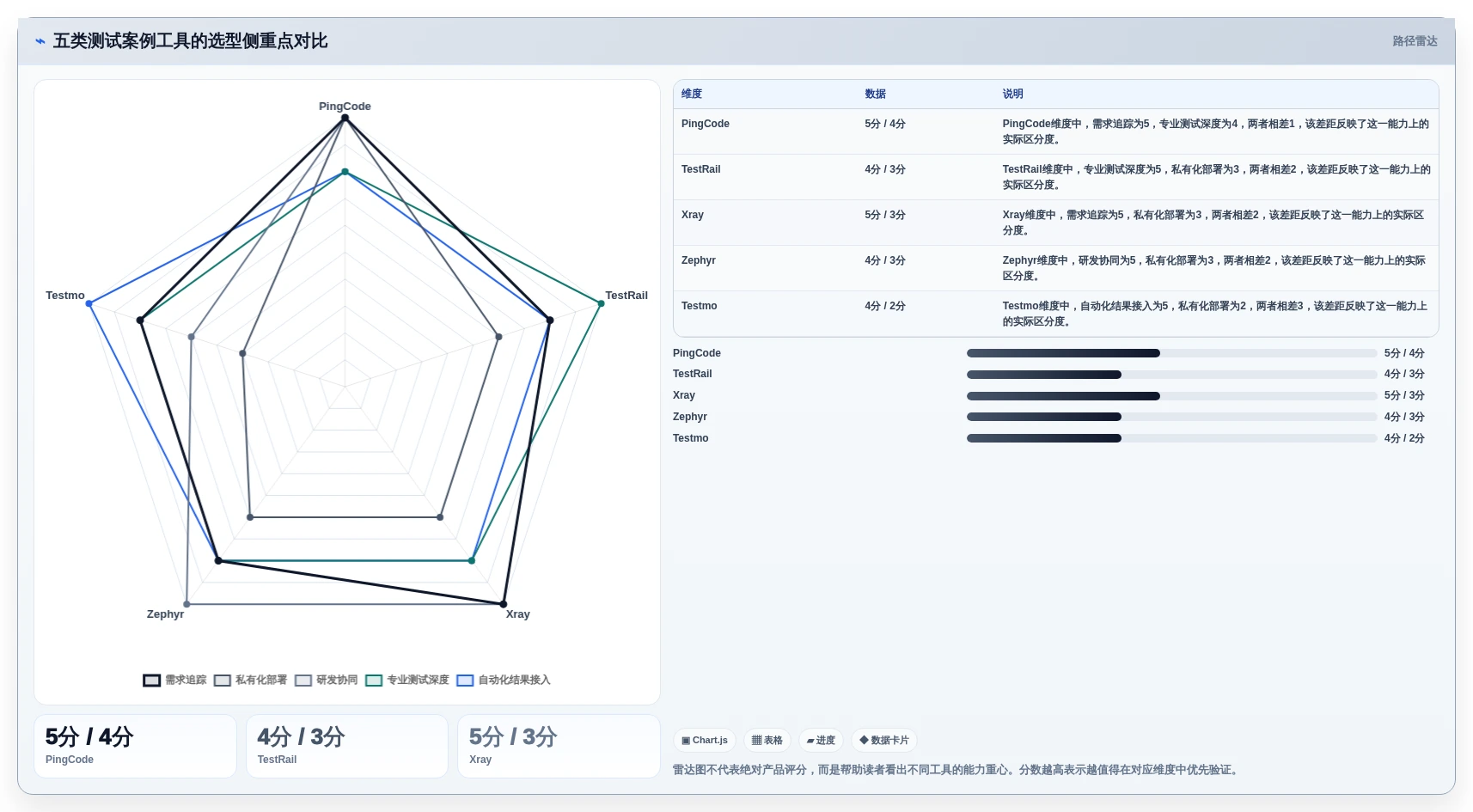Open the Xray 5分 / 3分 data card

tap(559, 746)
